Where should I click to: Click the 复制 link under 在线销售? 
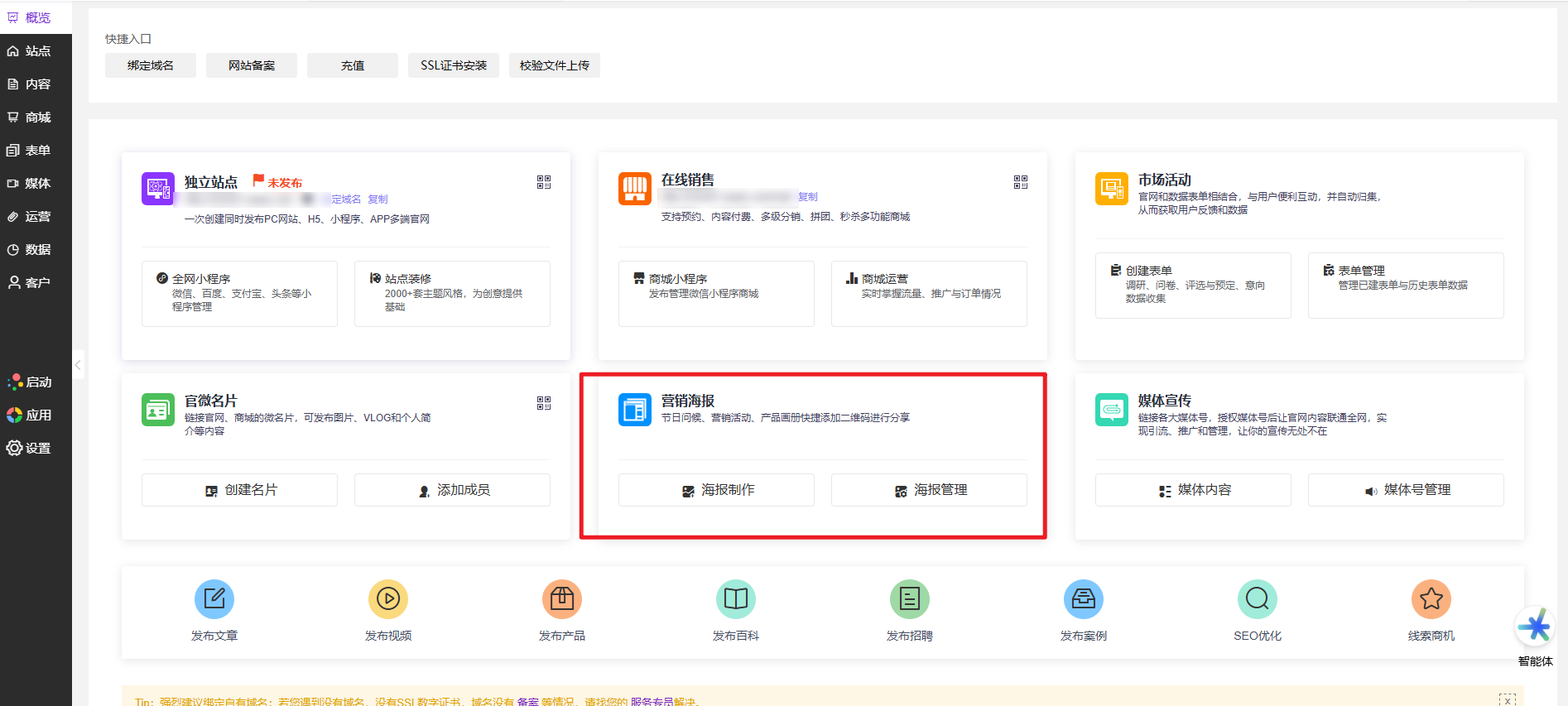[808, 197]
